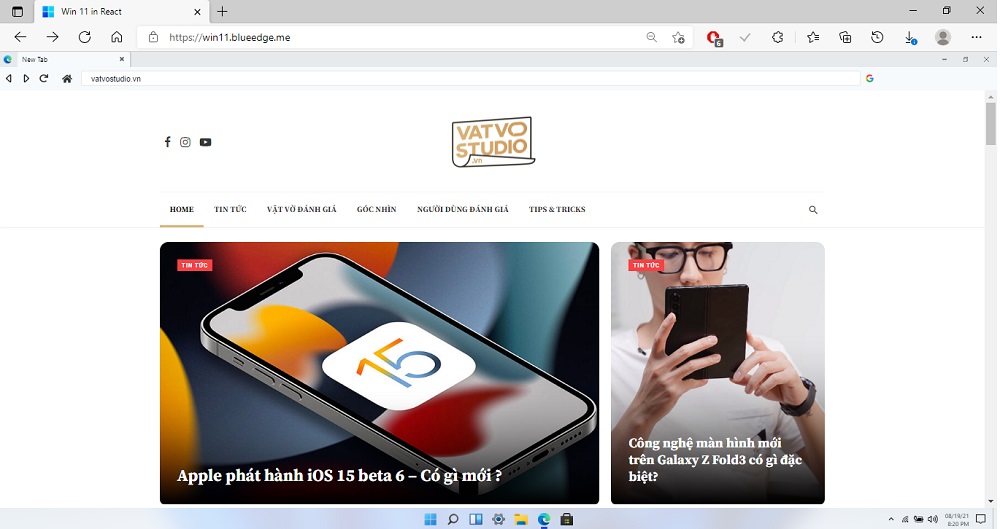The image size is (1000, 529).
Task: Open volume control in system tray
Action: coord(933,519)
